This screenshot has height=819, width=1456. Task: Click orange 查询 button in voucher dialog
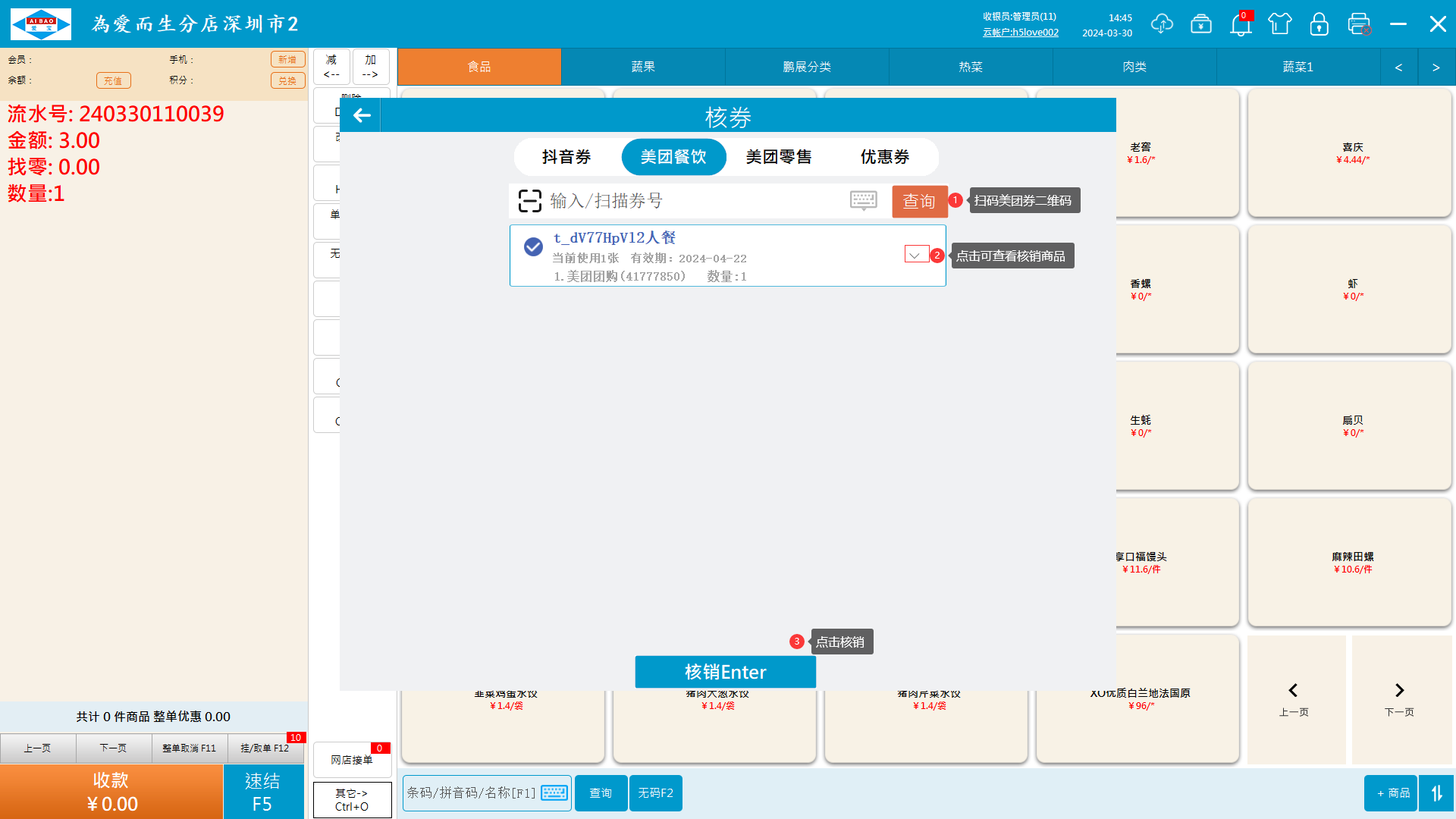920,202
